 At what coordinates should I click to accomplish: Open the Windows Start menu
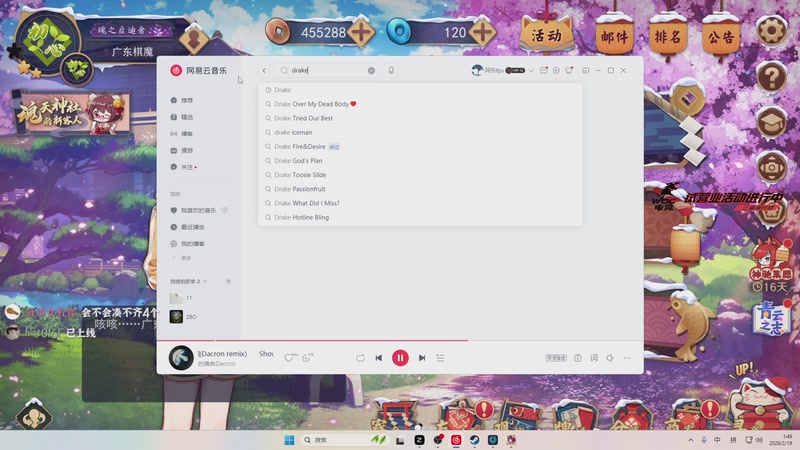pyautogui.click(x=289, y=440)
